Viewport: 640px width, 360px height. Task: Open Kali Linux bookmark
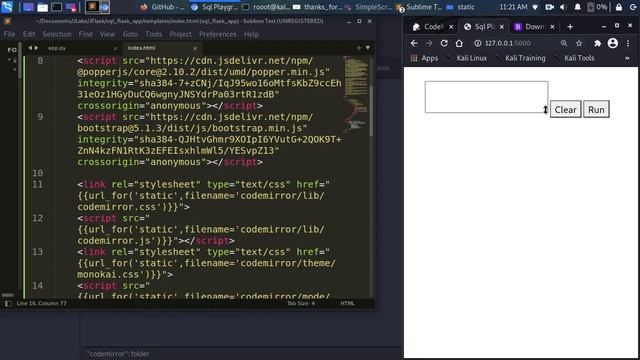click(x=467, y=58)
